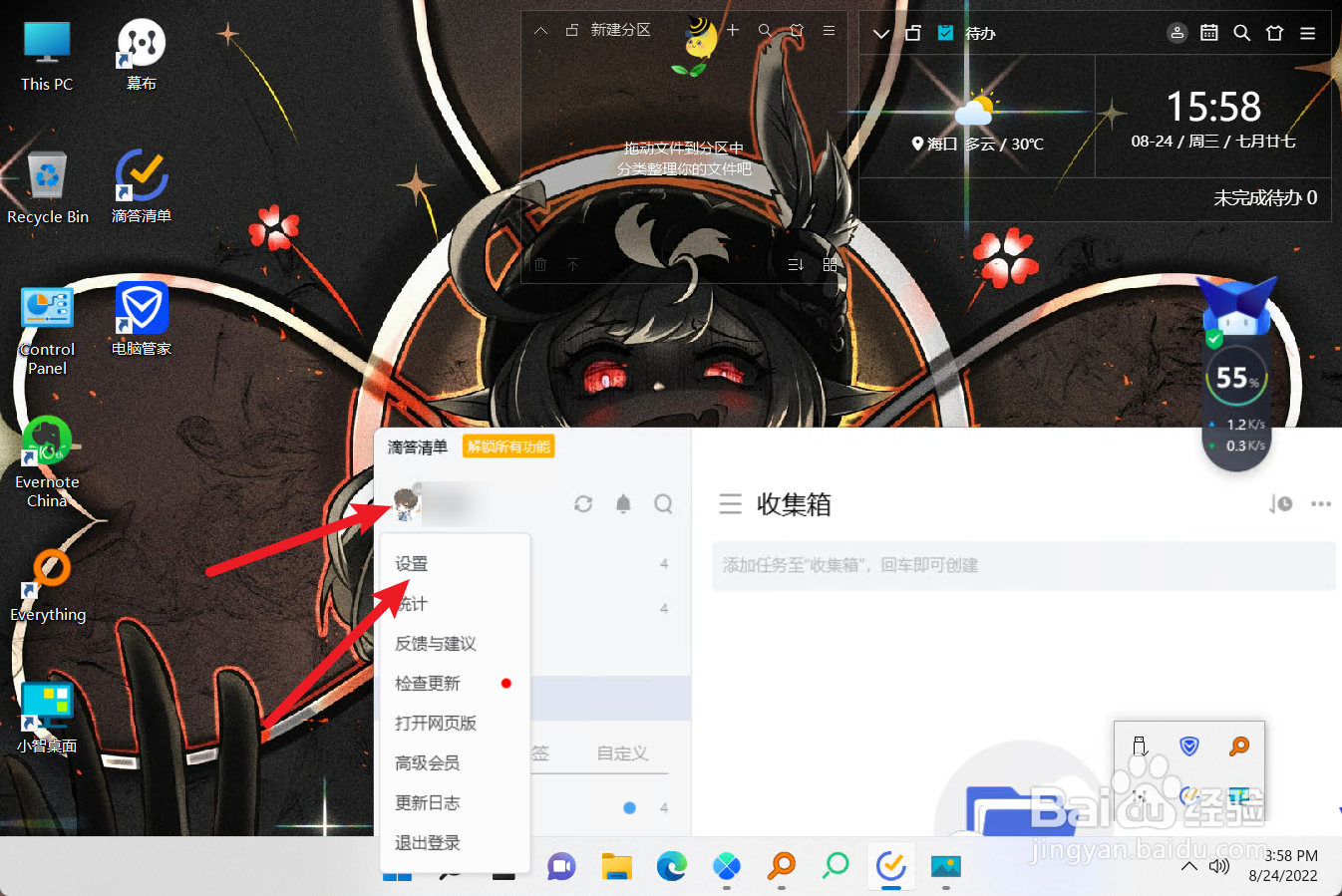The width and height of the screenshot is (1342, 896).
Task: Collapse the 新建分区 widget with the up chevron
Action: pos(540,31)
